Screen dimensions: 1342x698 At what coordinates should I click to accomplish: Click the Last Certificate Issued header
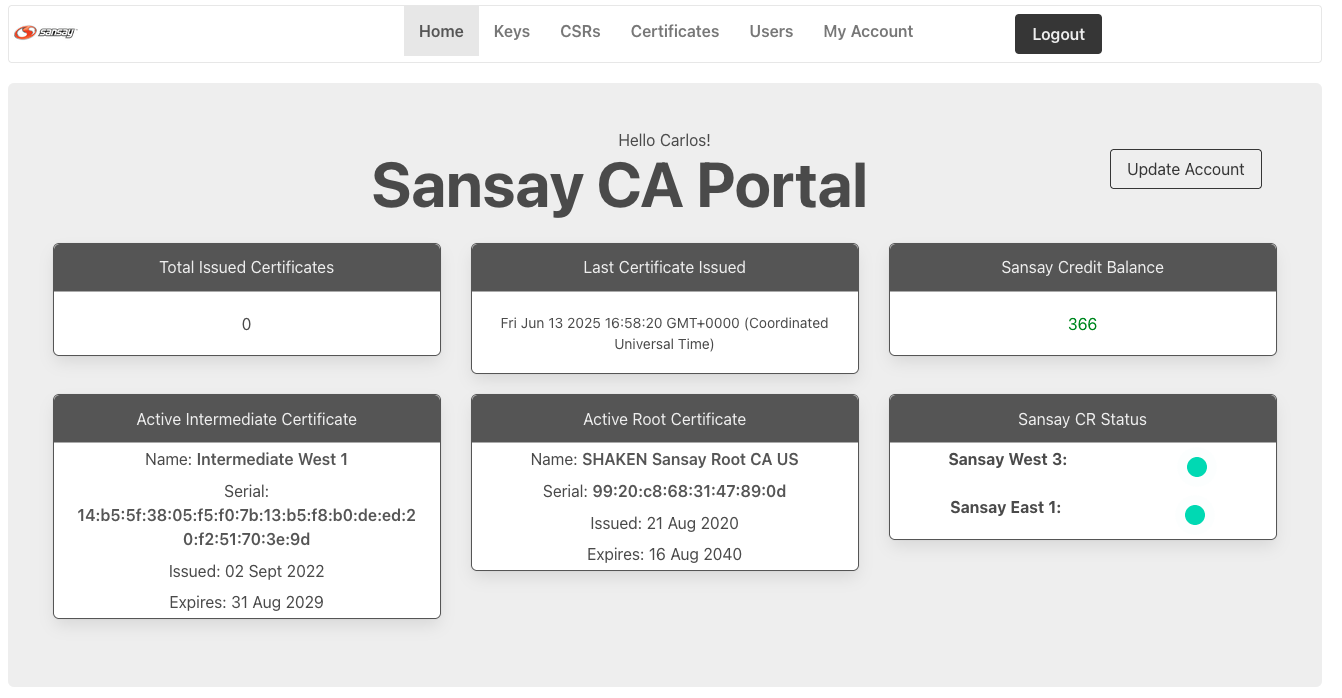coord(665,267)
